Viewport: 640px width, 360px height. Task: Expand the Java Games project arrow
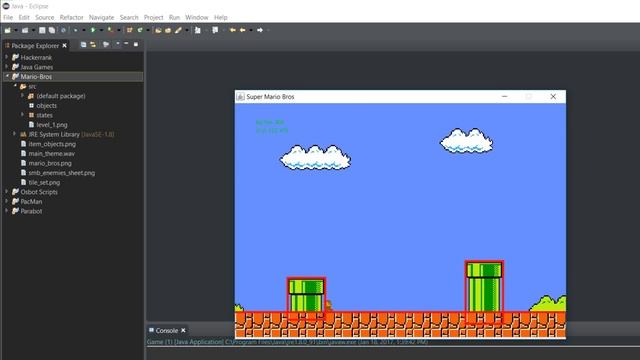7,67
